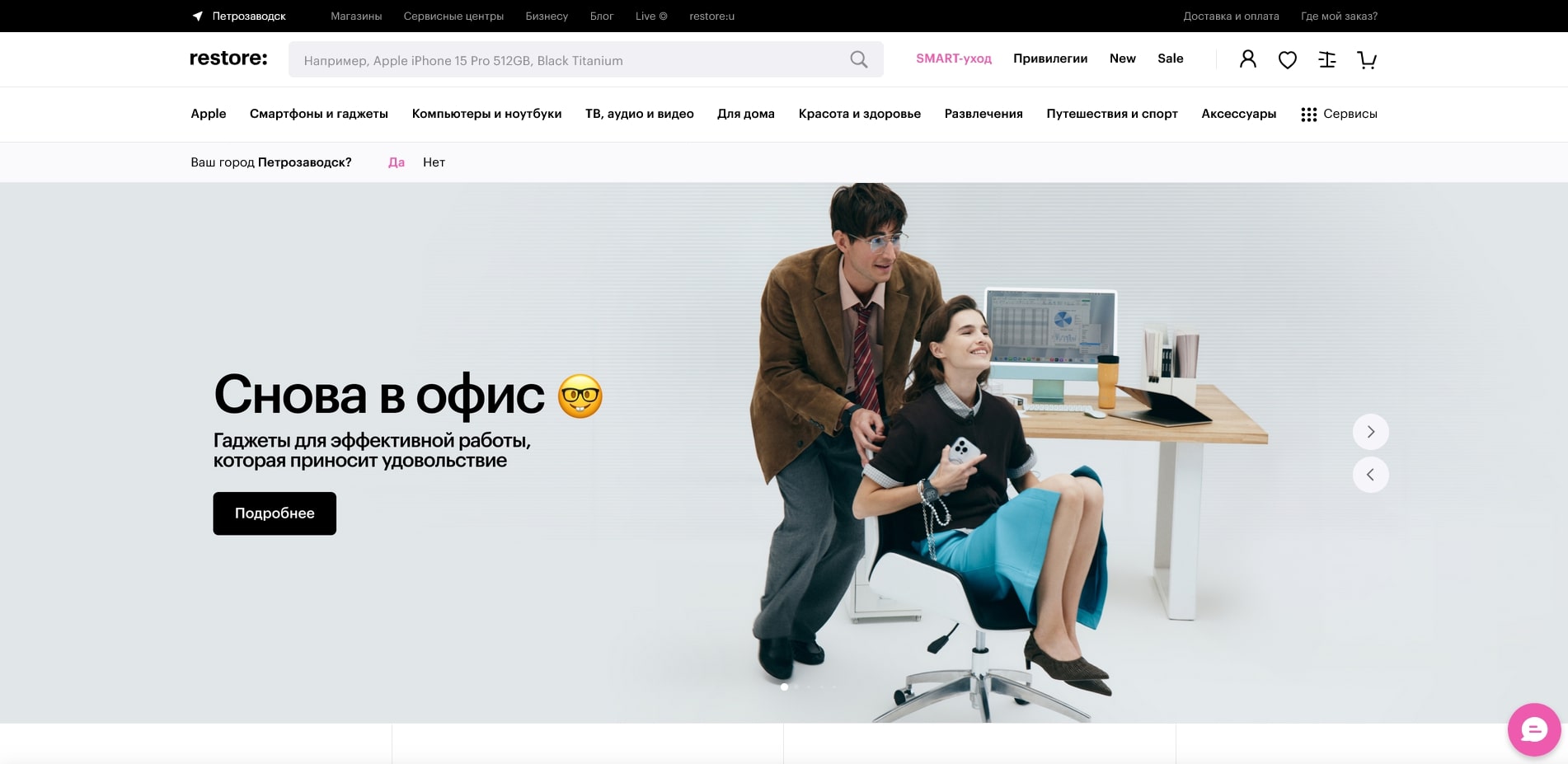Click into the product search field
Image resolution: width=1568 pixels, height=764 pixels.
click(569, 60)
